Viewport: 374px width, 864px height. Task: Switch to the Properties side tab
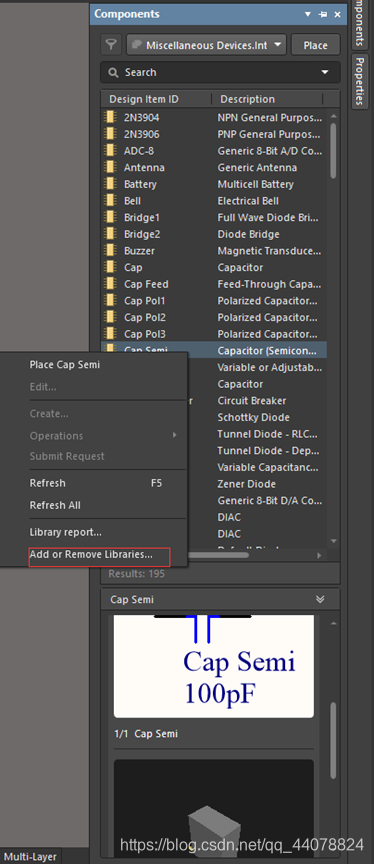pyautogui.click(x=359, y=81)
